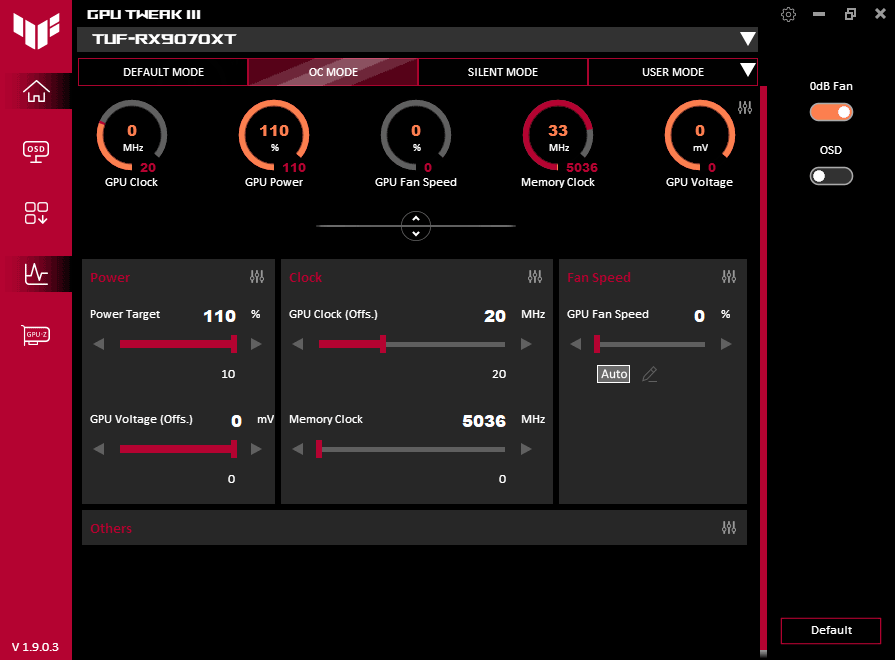Select the monitoring chart icon in sidebar
This screenshot has height=660, width=895.
tap(35, 274)
